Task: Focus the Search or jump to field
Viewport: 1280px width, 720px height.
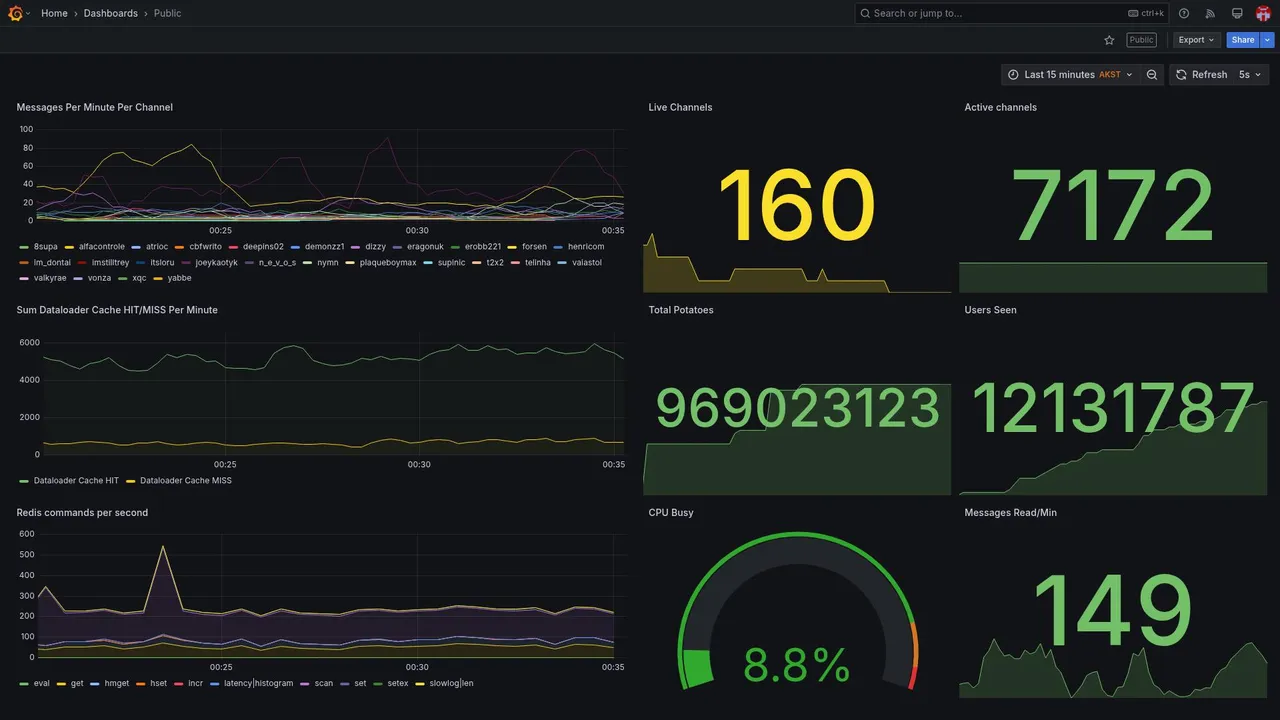Action: point(1012,13)
